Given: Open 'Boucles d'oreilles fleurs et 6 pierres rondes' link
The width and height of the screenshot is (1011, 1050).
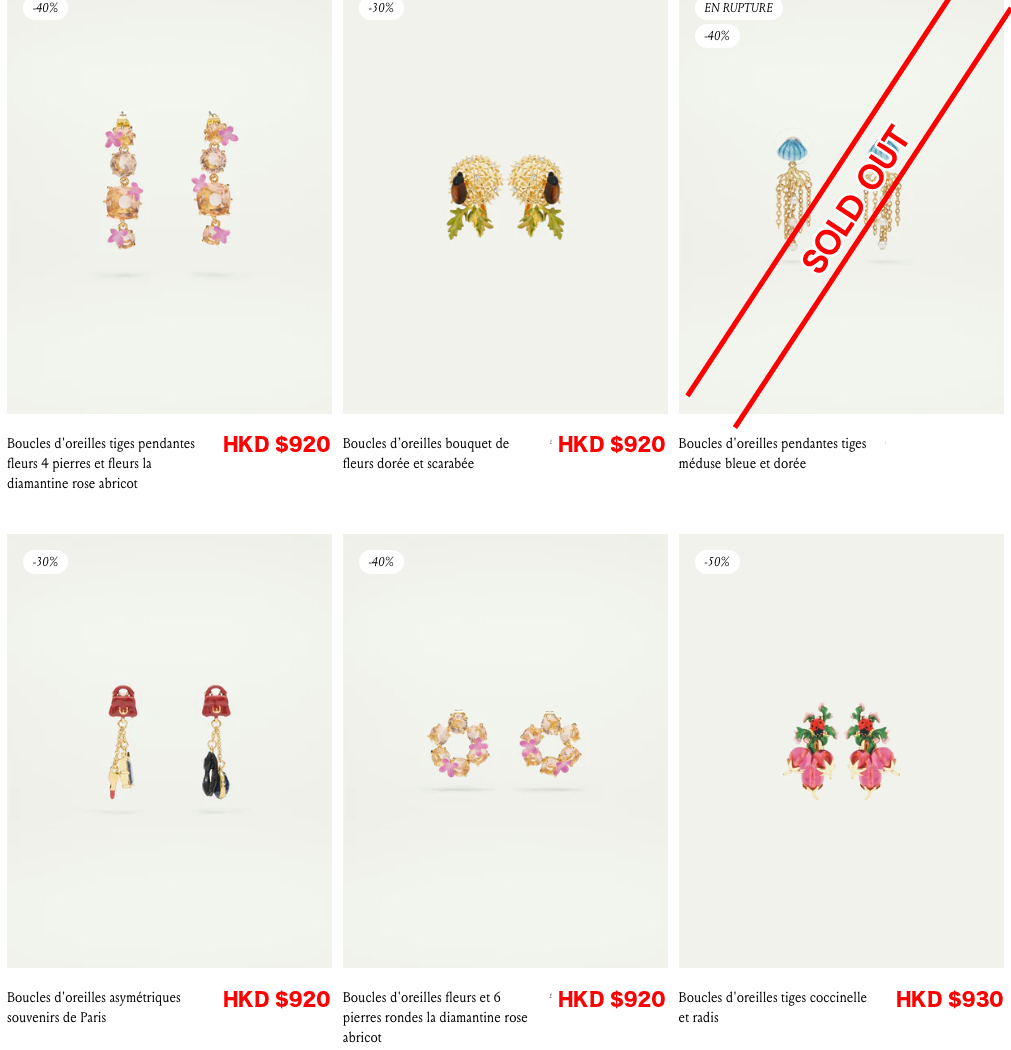Looking at the screenshot, I should pos(435,1017).
